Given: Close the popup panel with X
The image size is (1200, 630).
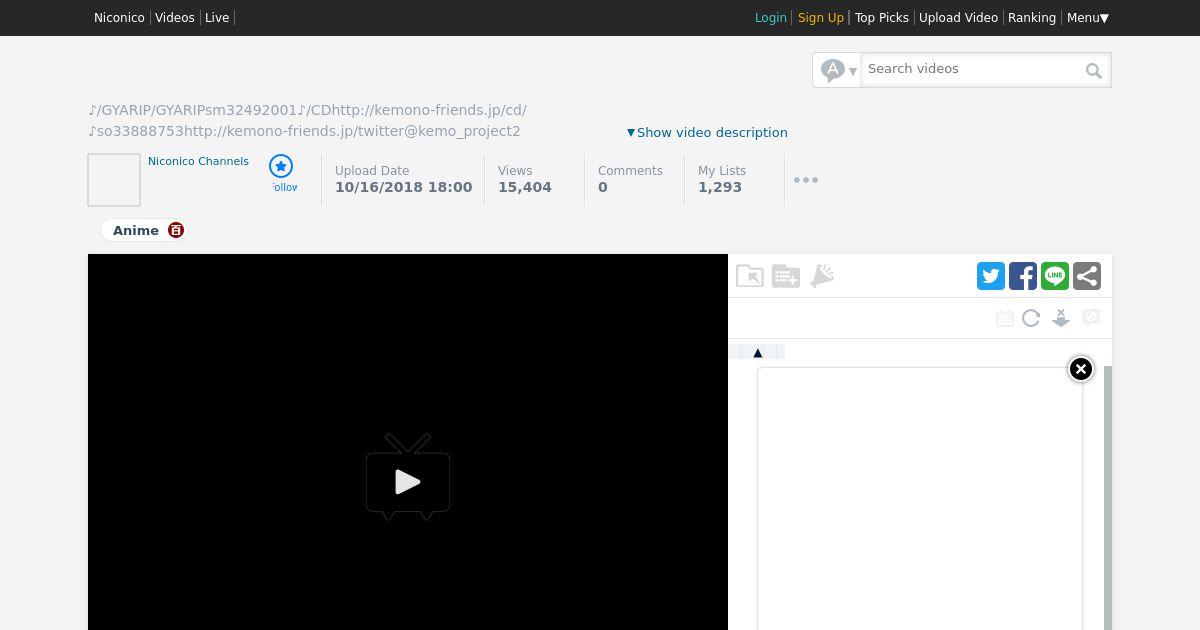Looking at the screenshot, I should pyautogui.click(x=1081, y=369).
